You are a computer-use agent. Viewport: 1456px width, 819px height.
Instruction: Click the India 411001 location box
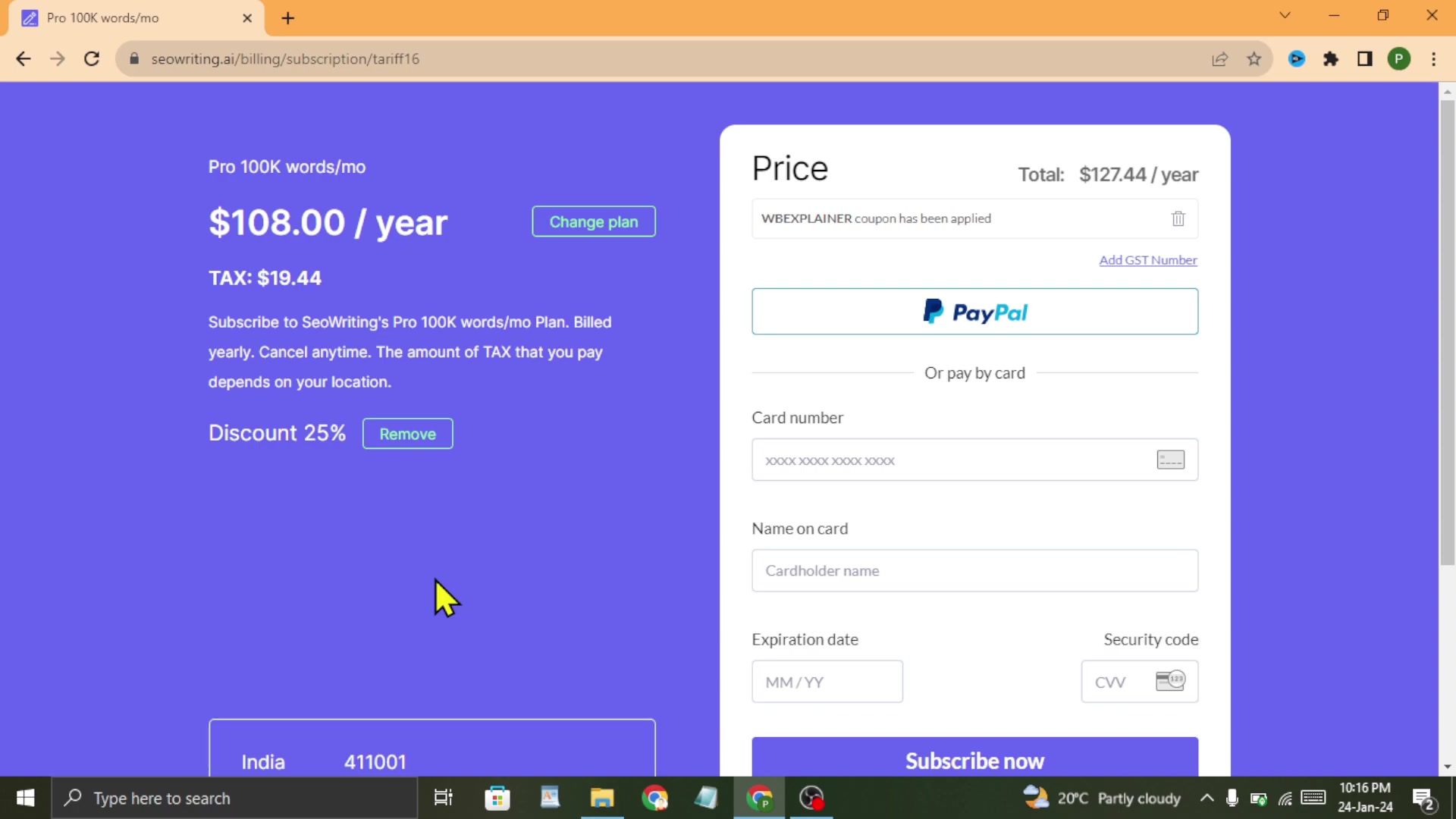[432, 748]
